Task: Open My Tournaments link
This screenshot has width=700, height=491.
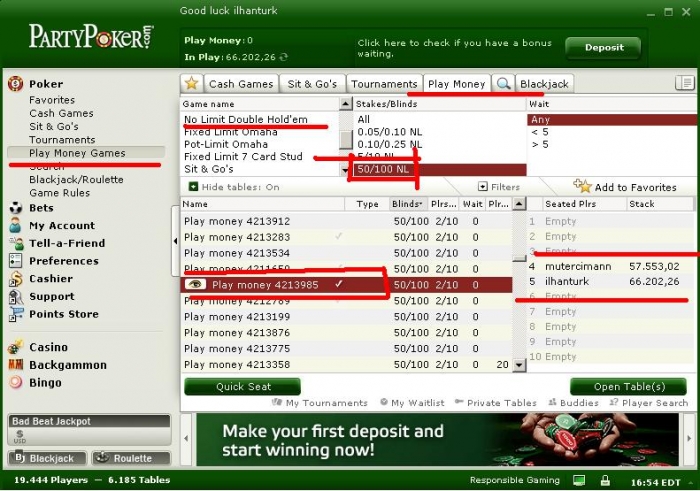Action: pyautogui.click(x=320, y=403)
